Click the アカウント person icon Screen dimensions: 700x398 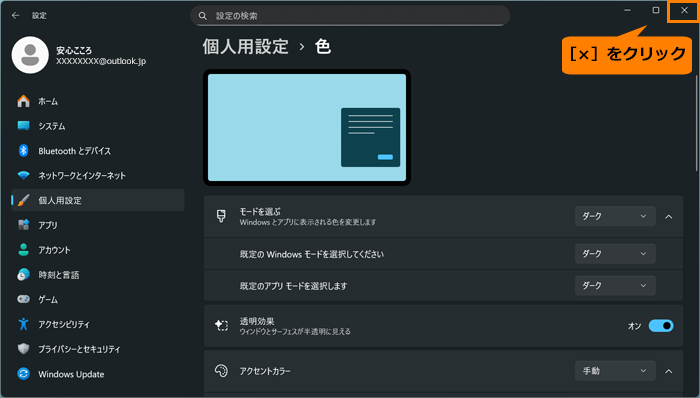tap(24, 250)
